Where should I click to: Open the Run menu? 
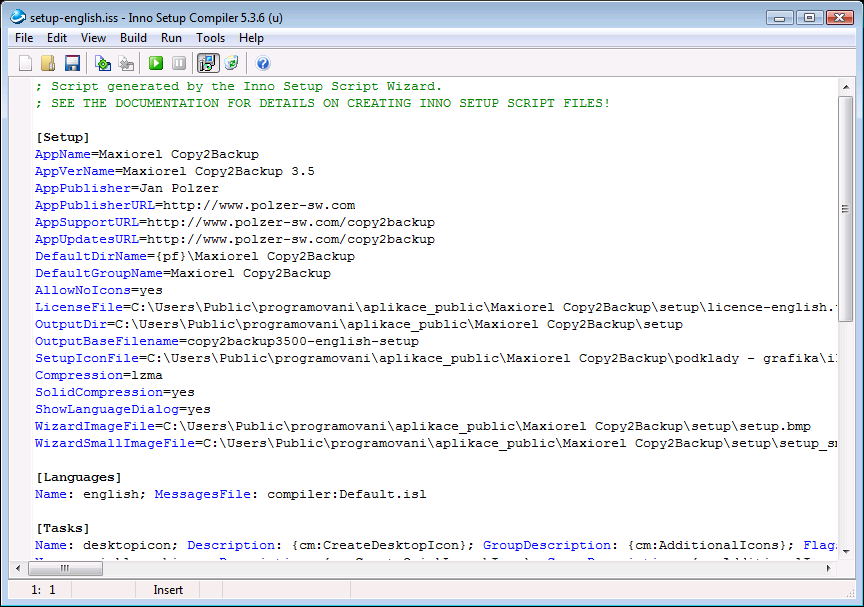click(171, 38)
